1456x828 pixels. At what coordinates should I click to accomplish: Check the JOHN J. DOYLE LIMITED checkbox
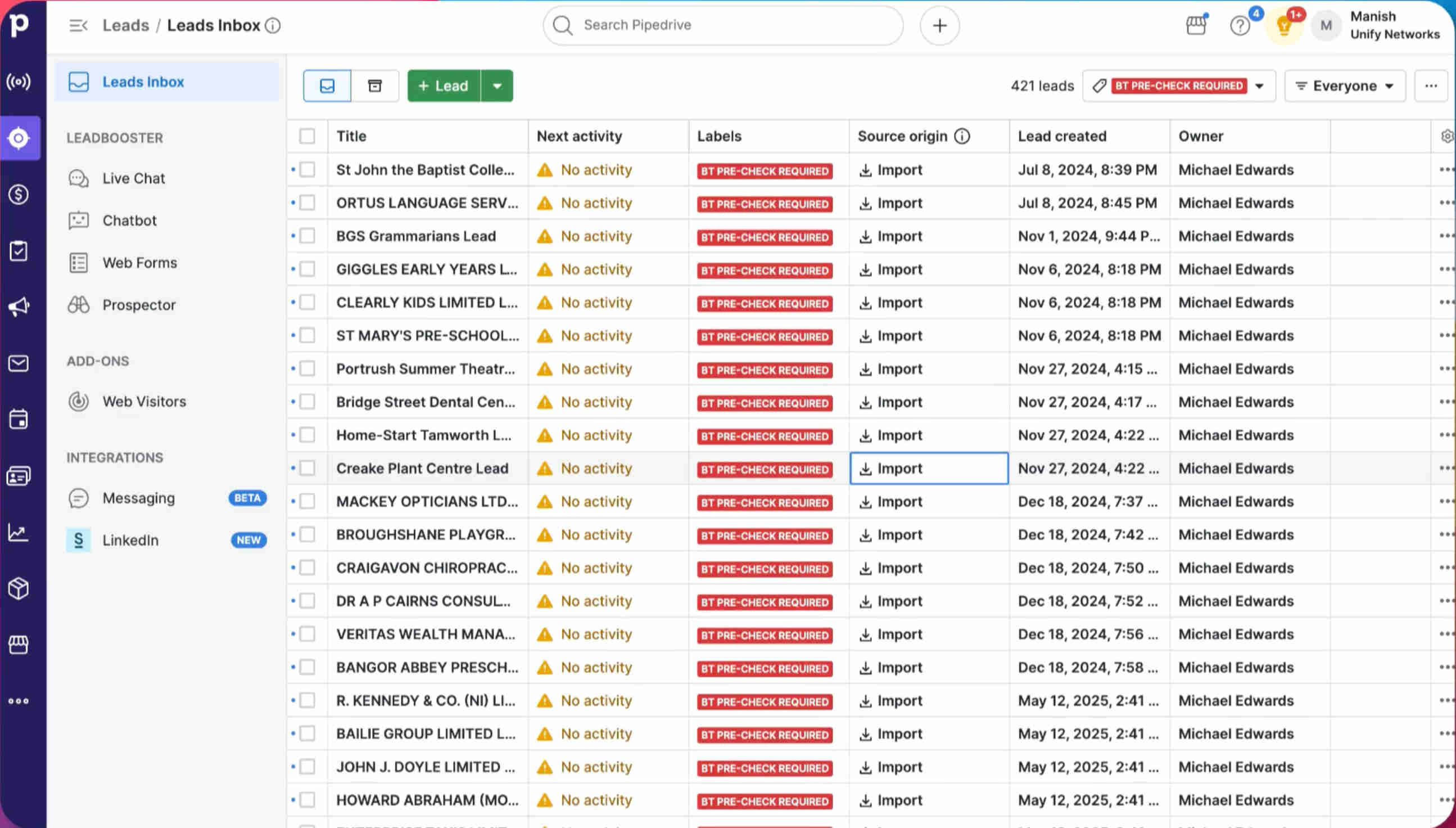point(307,767)
